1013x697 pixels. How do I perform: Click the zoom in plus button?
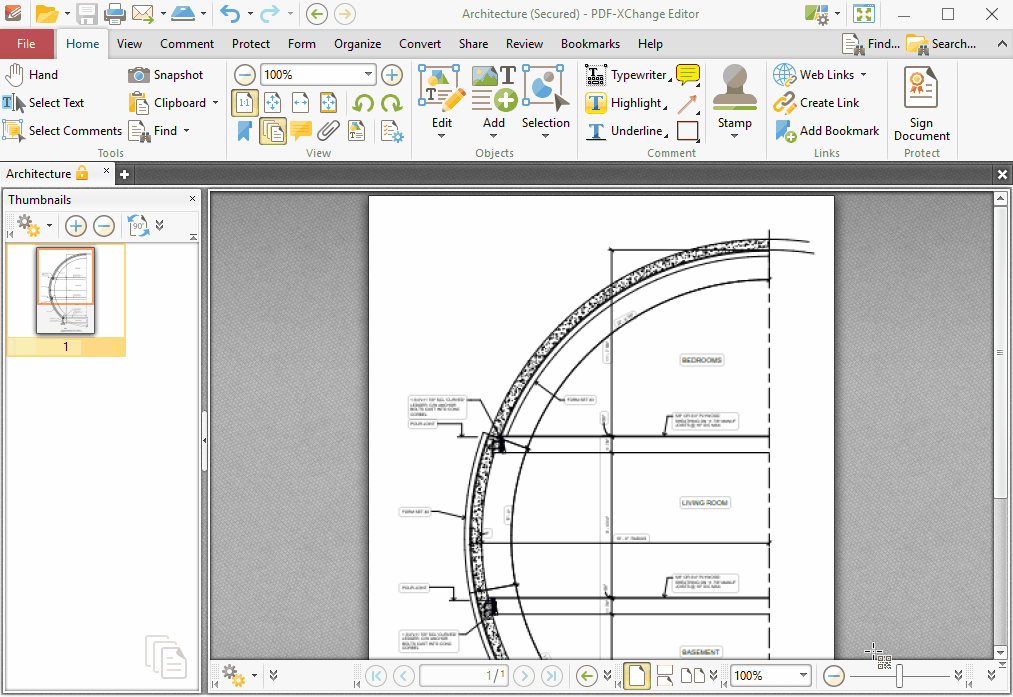click(392, 75)
